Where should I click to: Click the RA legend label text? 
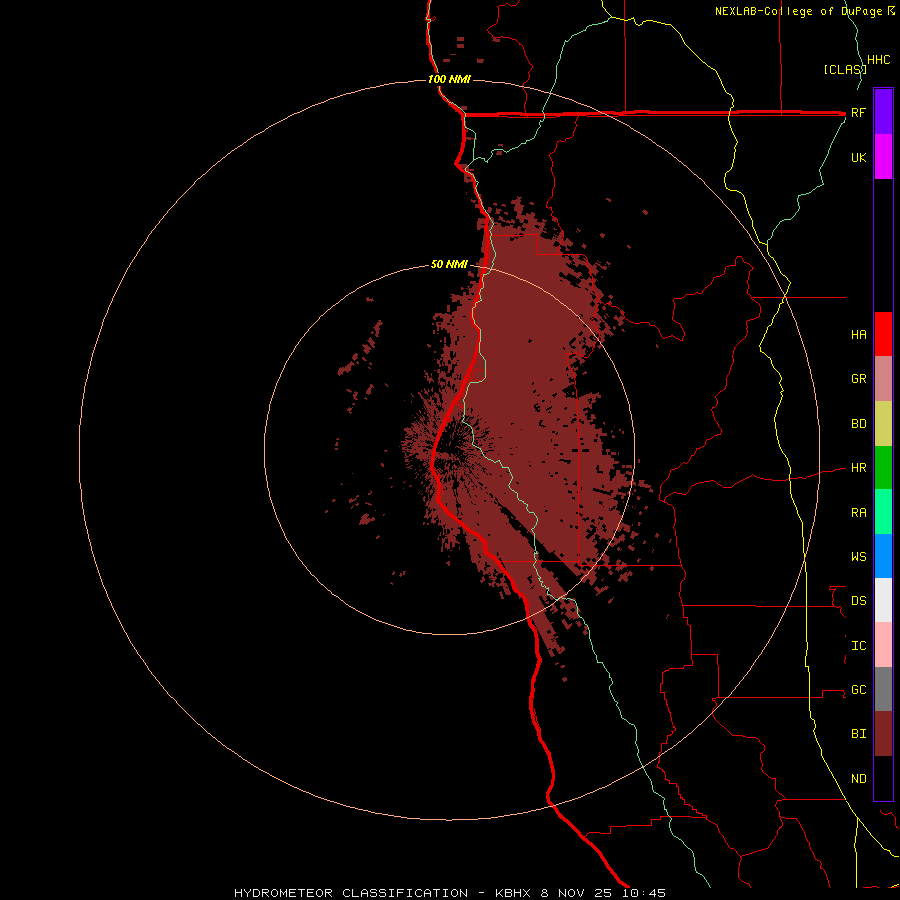point(859,513)
